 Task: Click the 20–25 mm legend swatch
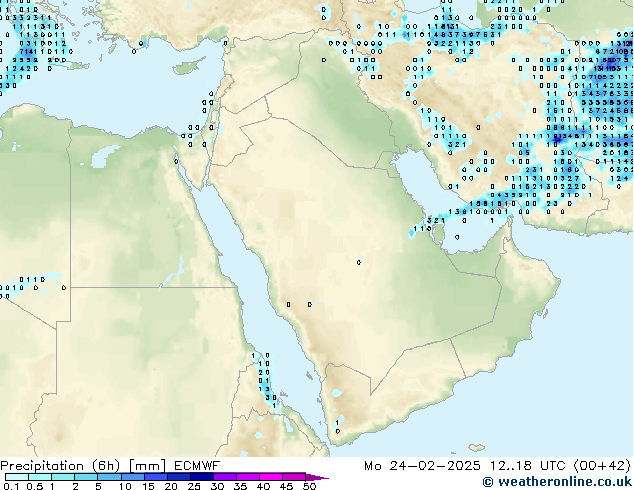coord(179,477)
